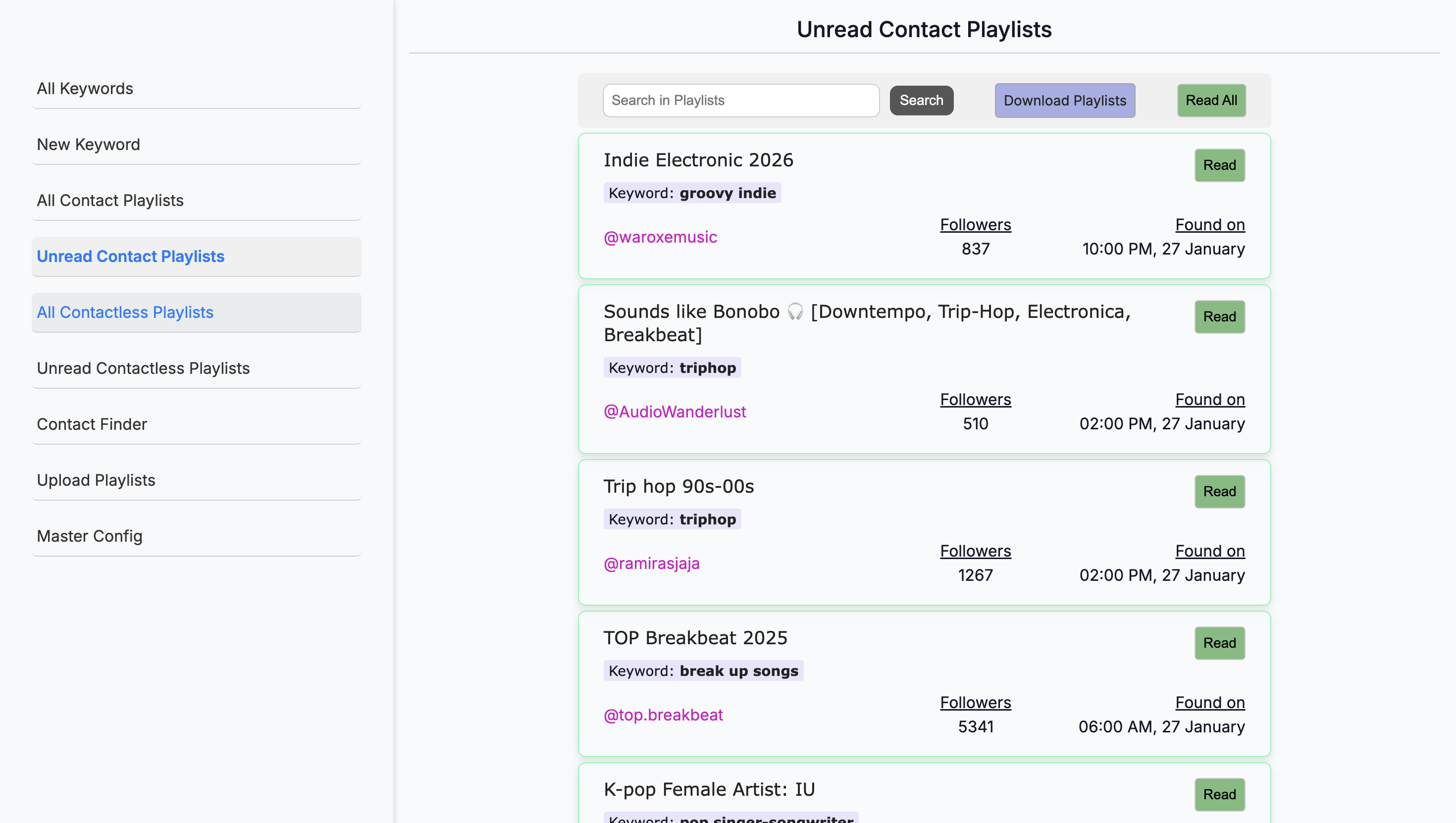Viewport: 1456px width, 823px height.
Task: Open Master Config settings
Action: tap(196, 536)
